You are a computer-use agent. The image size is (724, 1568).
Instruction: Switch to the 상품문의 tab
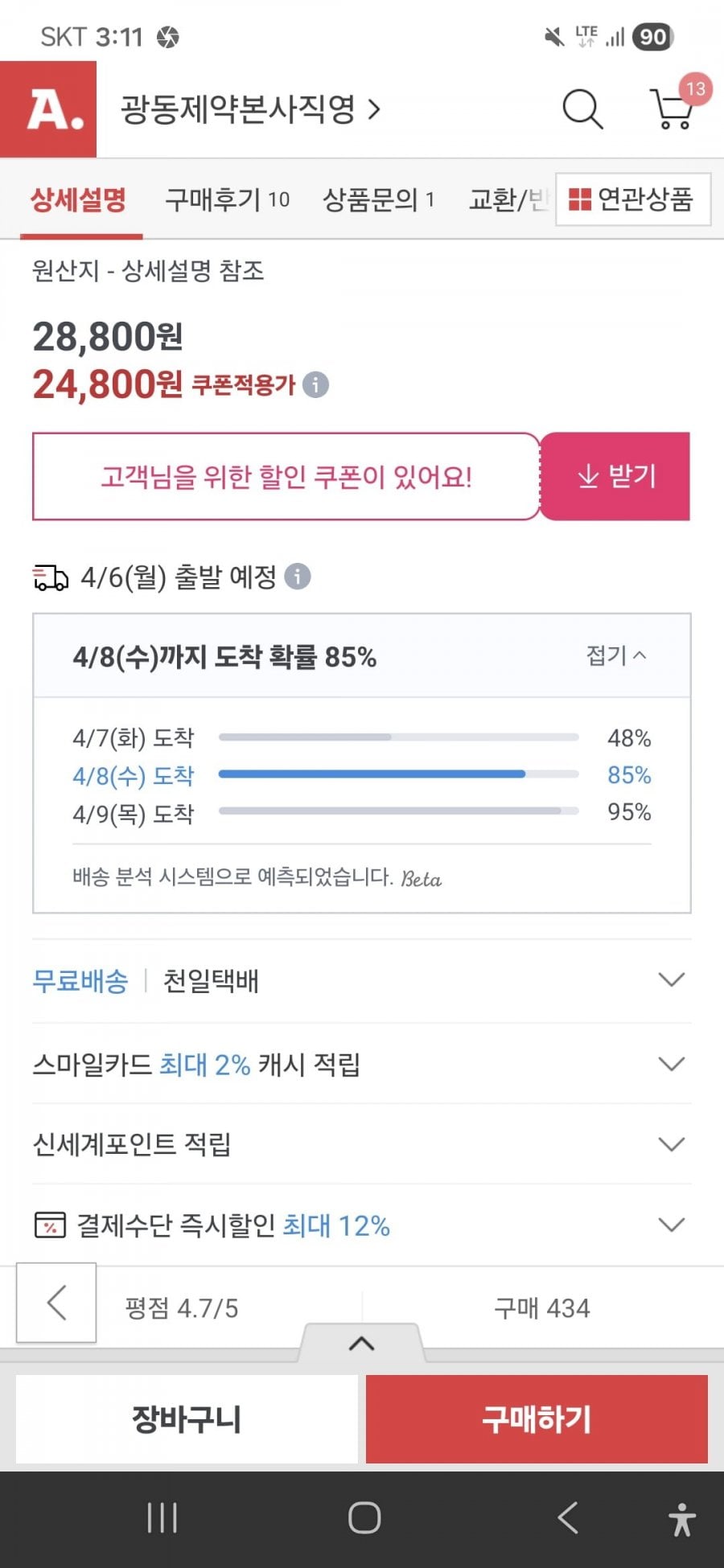(x=378, y=199)
